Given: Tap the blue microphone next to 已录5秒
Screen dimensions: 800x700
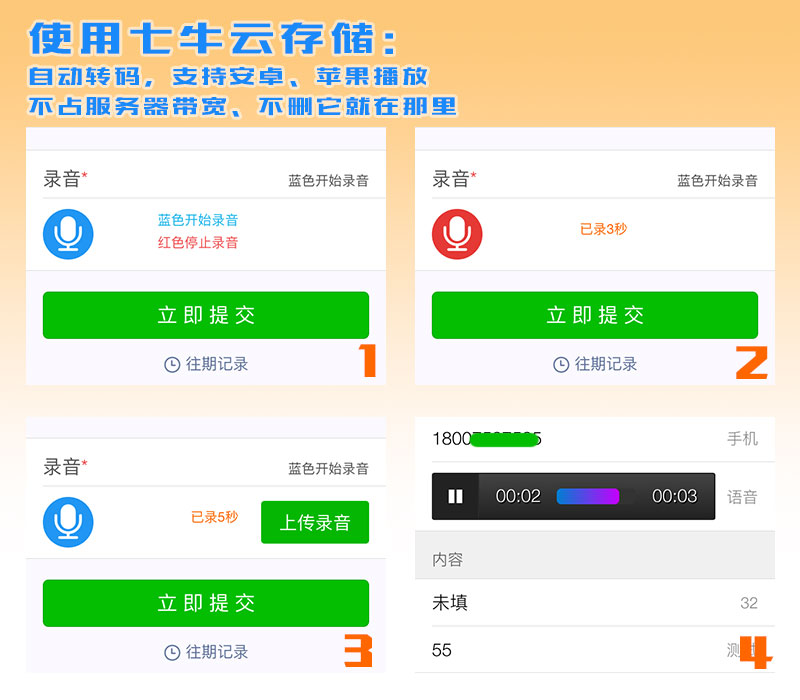Looking at the screenshot, I should point(68,522).
